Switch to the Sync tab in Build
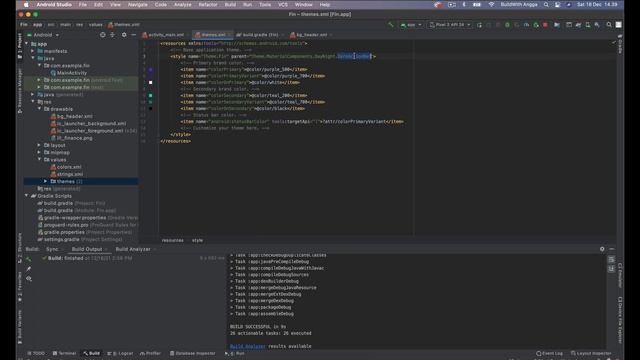 (x=52, y=249)
